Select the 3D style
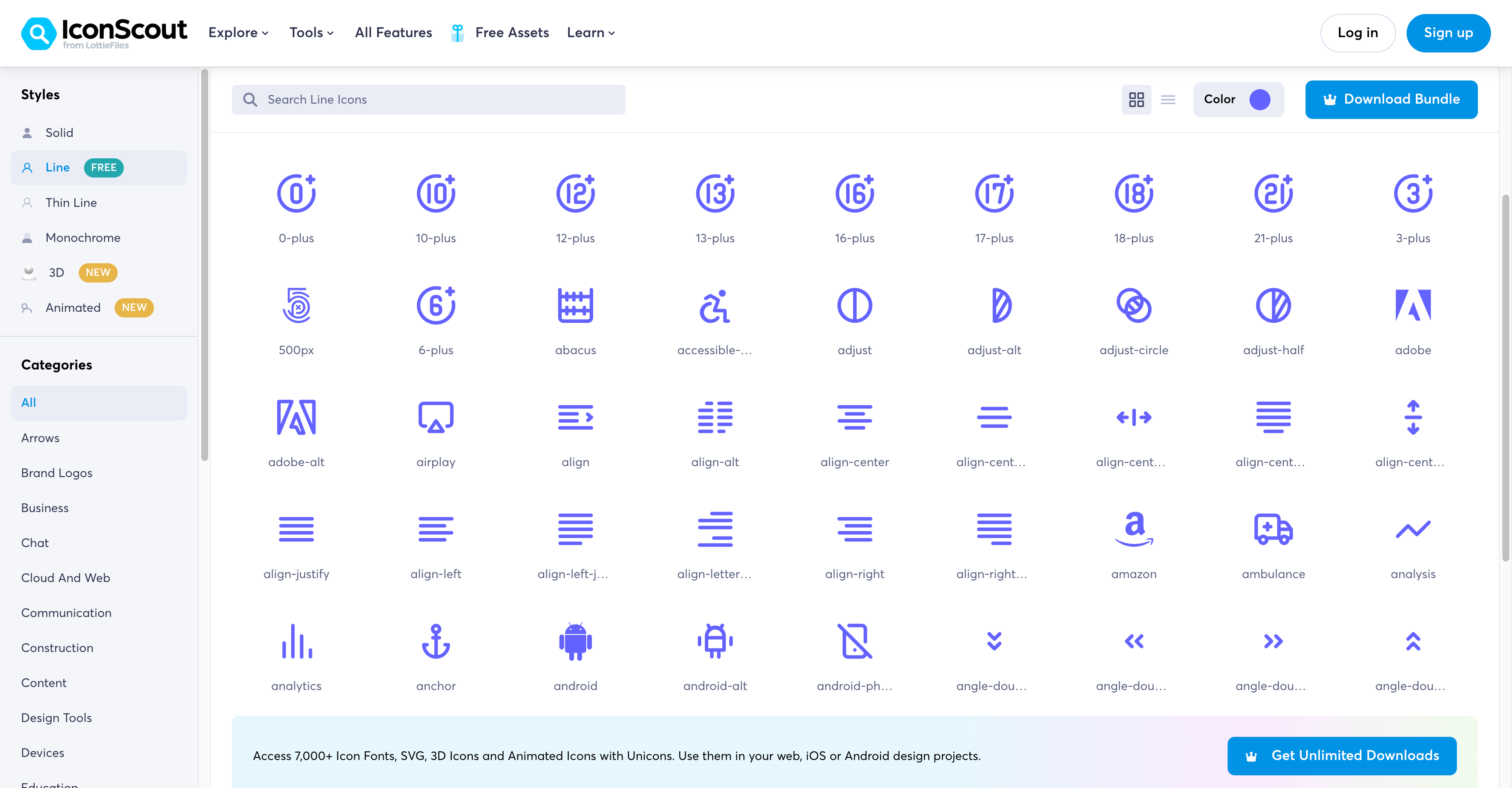The height and width of the screenshot is (788, 1512). point(98,272)
